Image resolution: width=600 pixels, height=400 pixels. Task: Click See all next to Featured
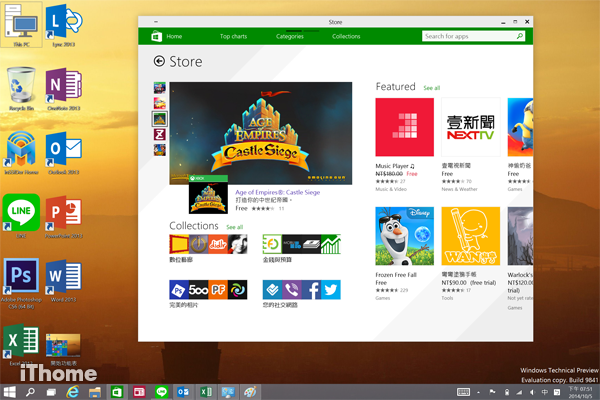tap(432, 88)
